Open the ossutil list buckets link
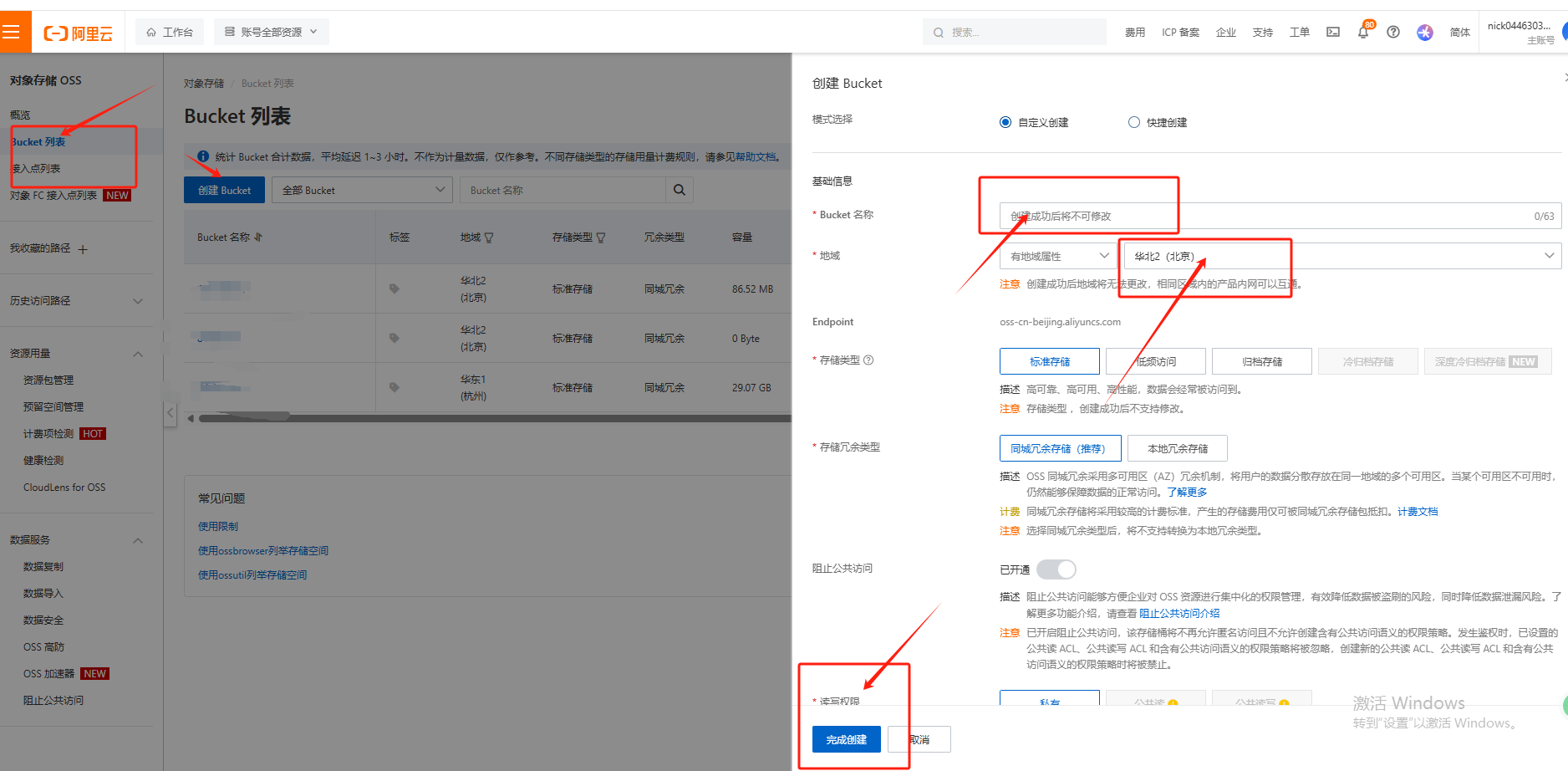 coord(252,575)
